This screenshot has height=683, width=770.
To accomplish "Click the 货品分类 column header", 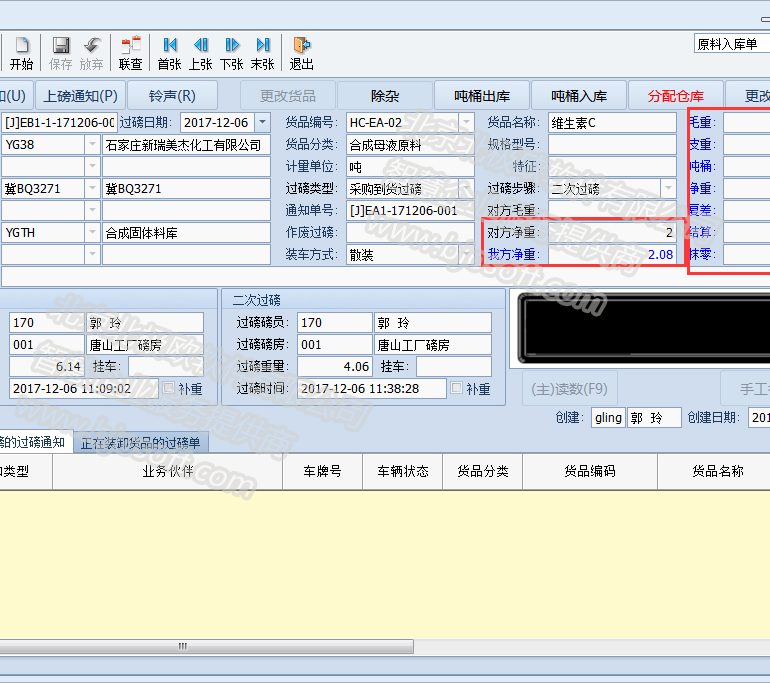I will [483, 471].
